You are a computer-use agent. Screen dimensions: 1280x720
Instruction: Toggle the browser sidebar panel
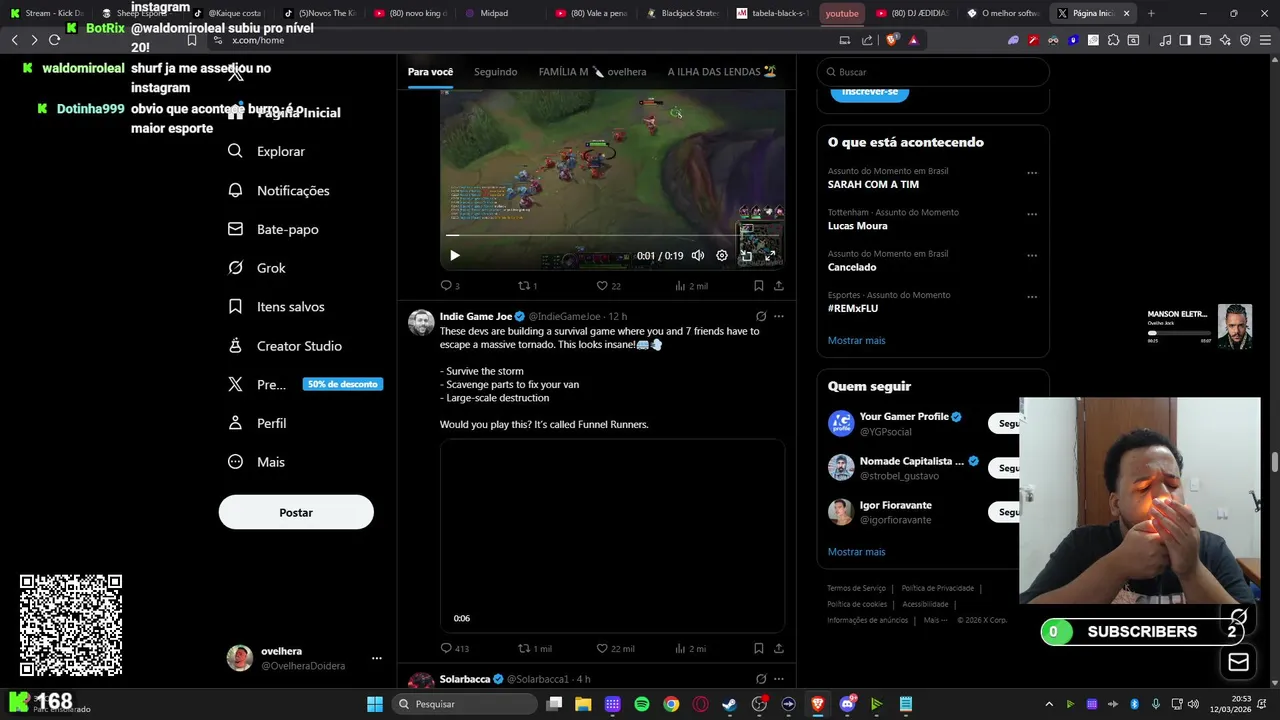point(1185,40)
